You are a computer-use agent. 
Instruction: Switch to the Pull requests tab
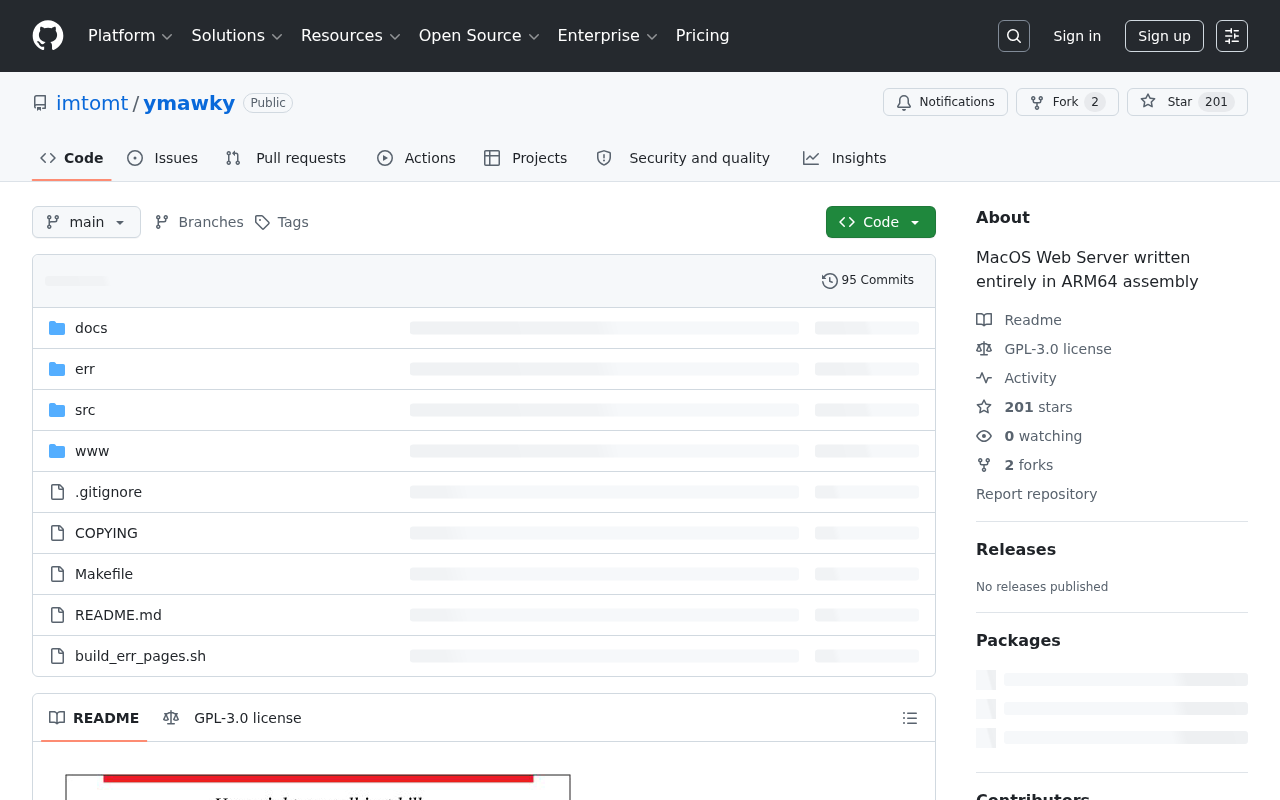coord(286,158)
